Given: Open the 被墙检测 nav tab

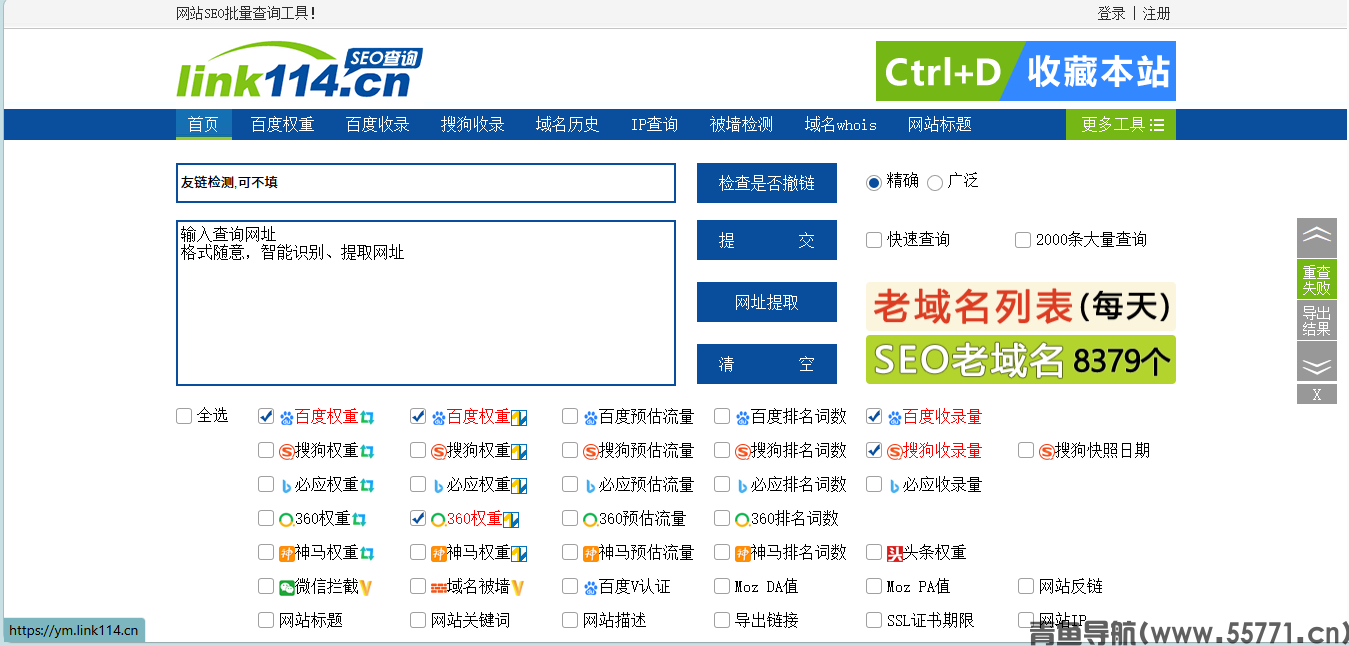Looking at the screenshot, I should (741, 125).
